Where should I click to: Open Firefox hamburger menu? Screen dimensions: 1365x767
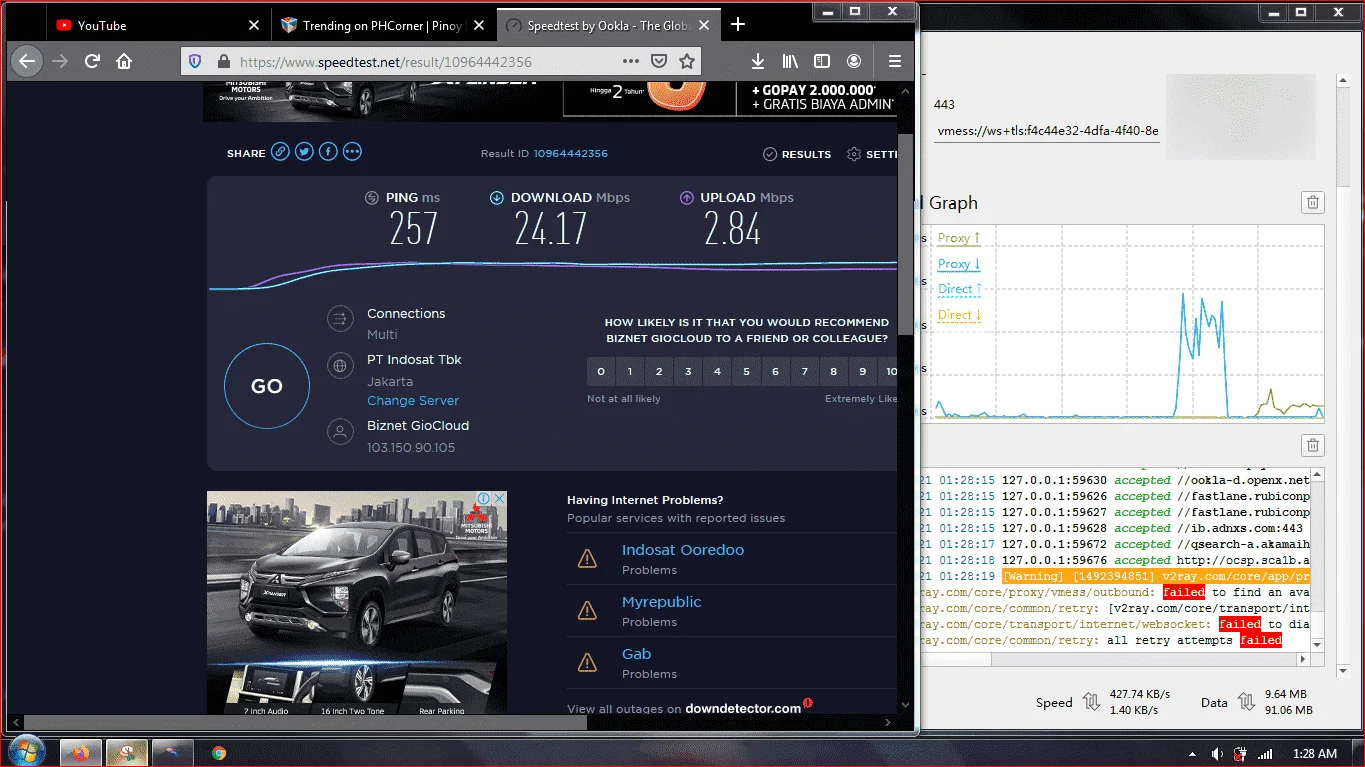(x=895, y=61)
